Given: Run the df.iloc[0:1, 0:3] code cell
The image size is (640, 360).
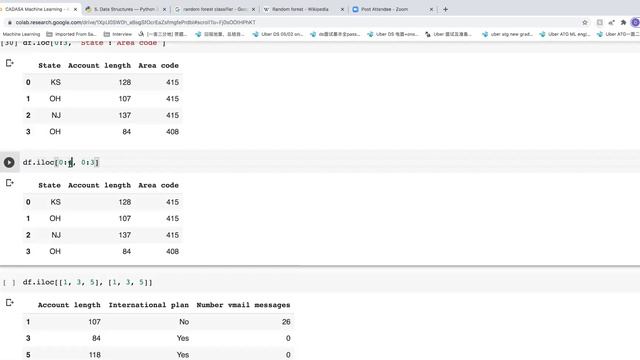Looking at the screenshot, I should (x=9, y=162).
